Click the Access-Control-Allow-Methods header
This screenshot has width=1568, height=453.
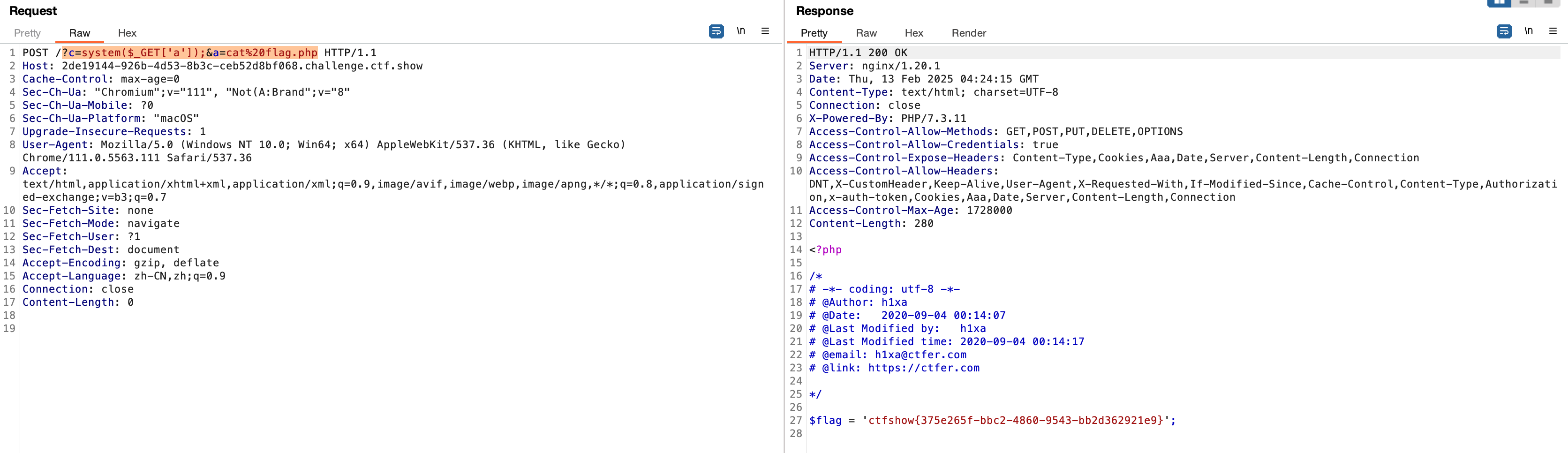pos(996,131)
